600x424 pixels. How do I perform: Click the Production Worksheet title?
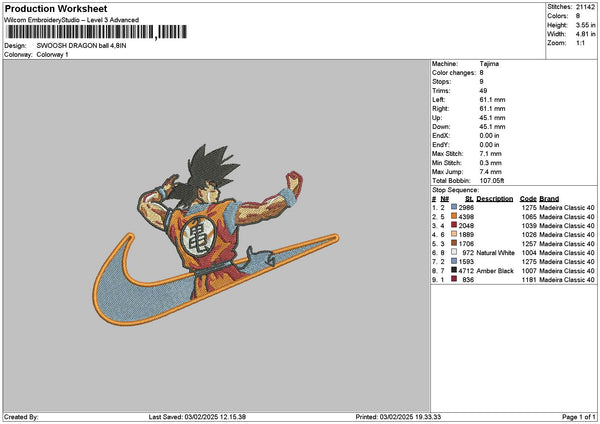click(56, 8)
